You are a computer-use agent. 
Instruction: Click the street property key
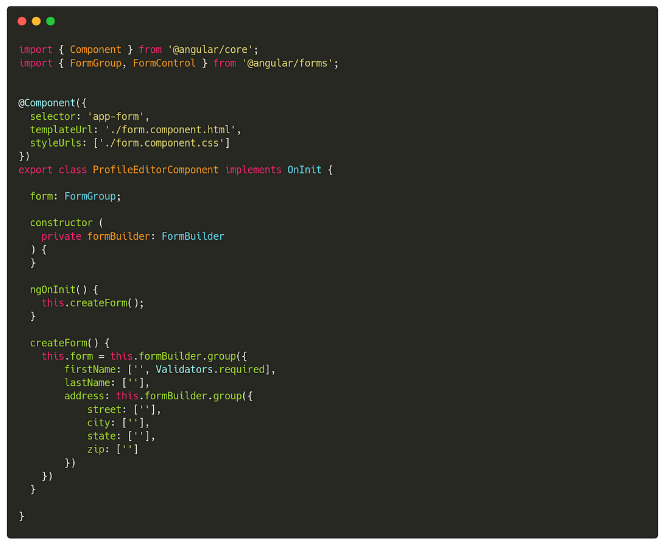[106, 410]
